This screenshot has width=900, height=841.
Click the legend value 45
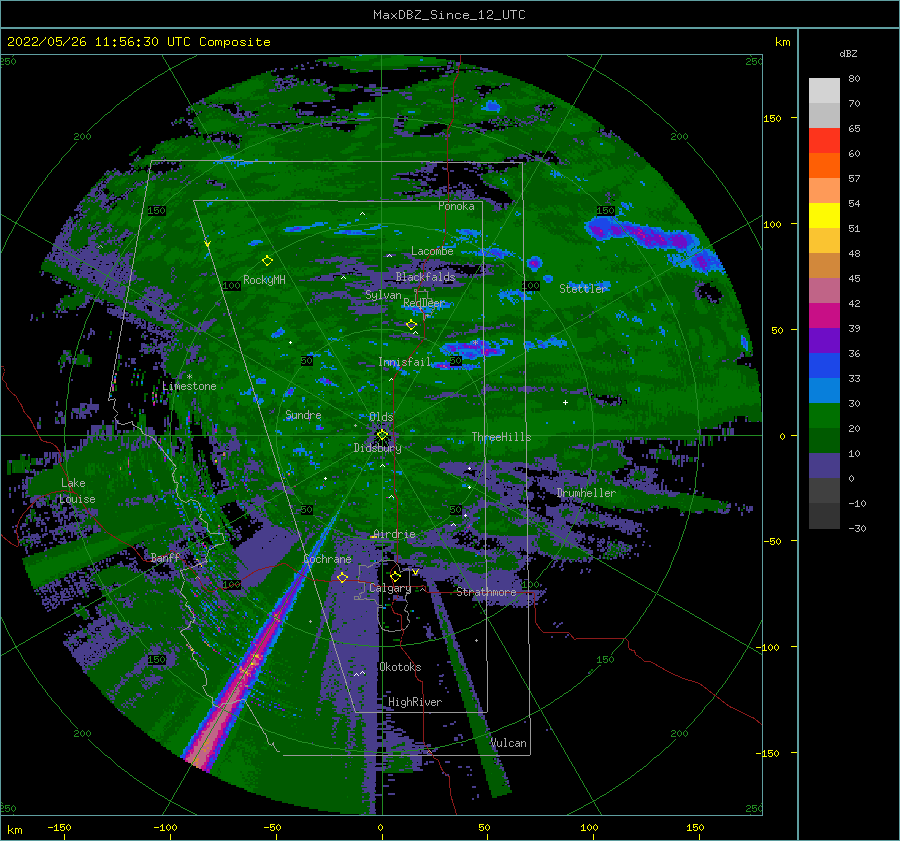tap(854, 278)
